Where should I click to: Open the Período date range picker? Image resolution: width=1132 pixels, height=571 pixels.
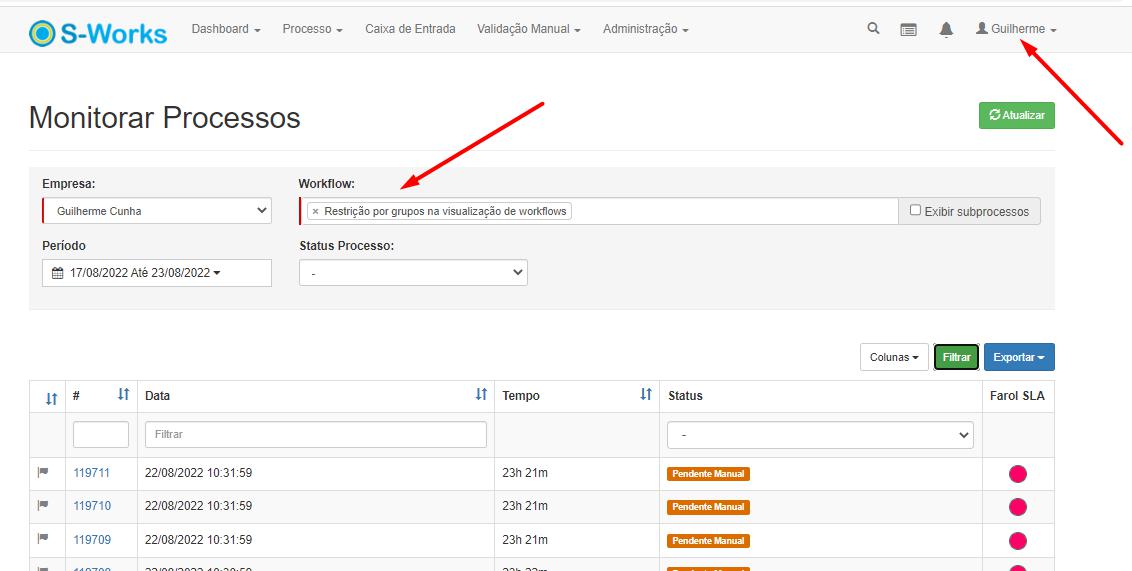point(156,272)
